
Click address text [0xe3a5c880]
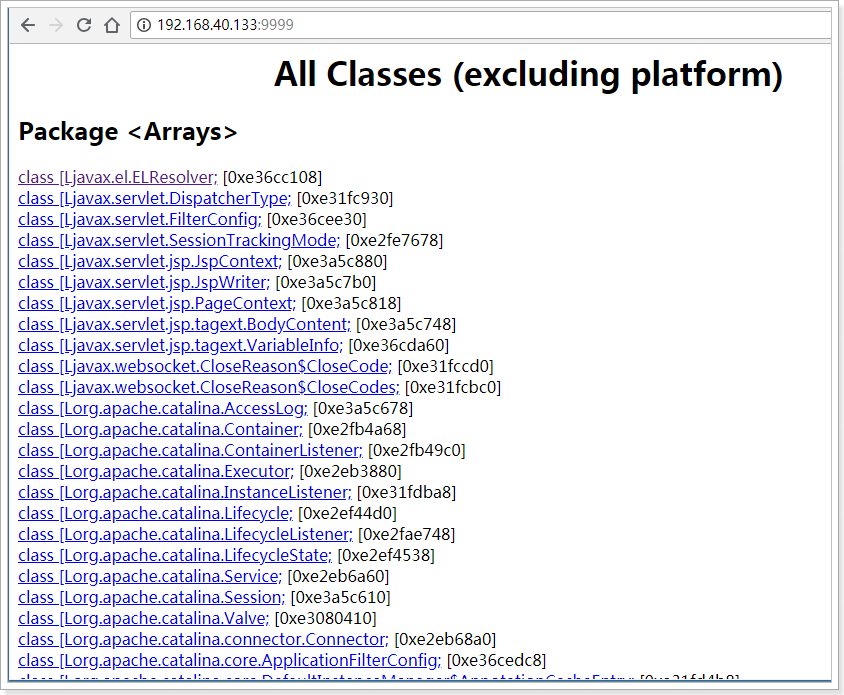coord(337,261)
